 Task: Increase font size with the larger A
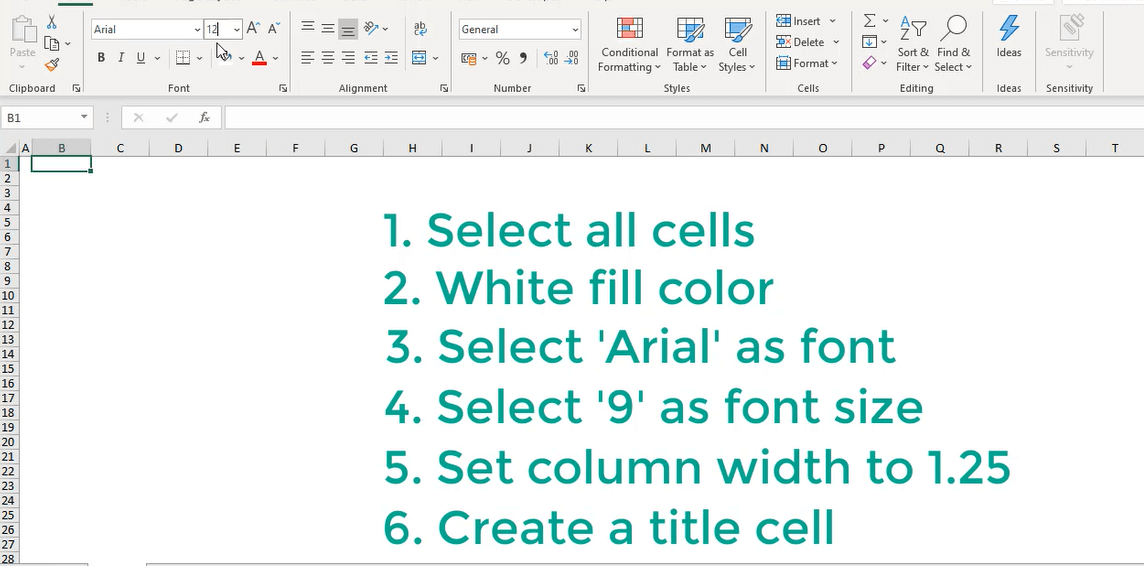click(253, 28)
